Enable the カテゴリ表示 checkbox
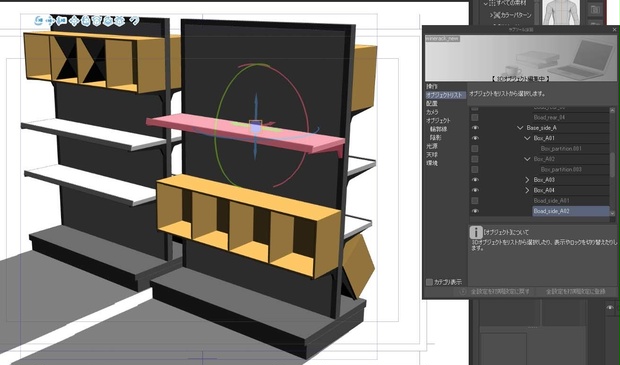 coord(429,282)
